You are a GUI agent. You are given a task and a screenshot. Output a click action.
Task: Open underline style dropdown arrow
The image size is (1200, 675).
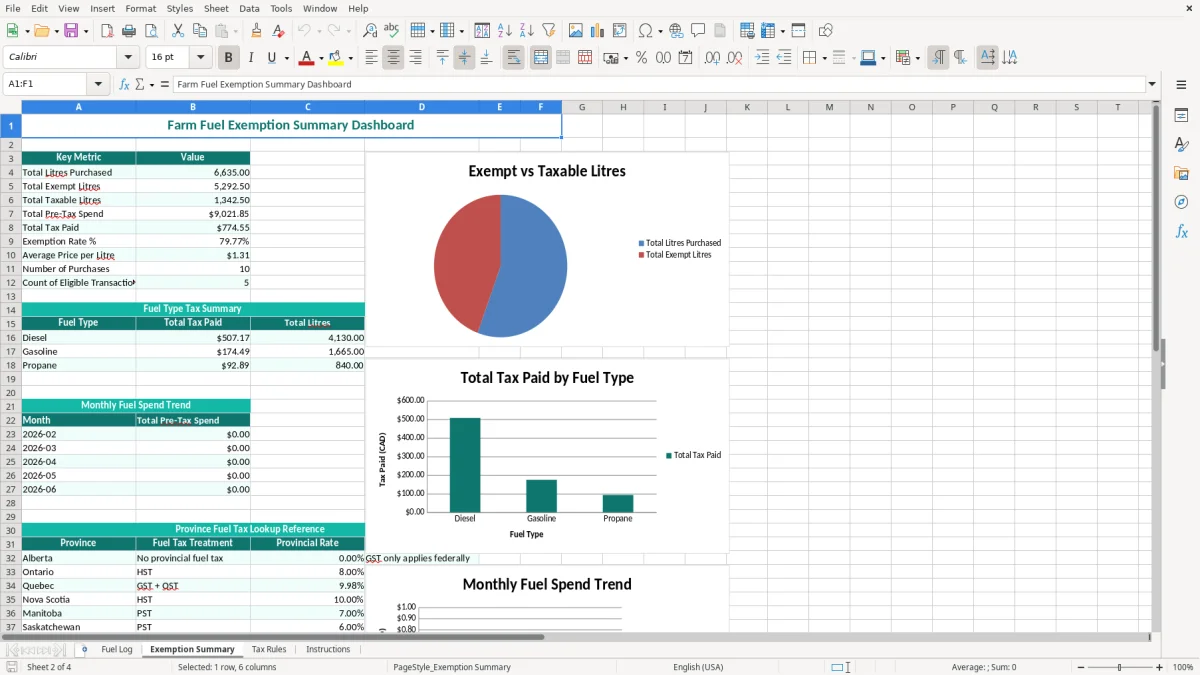click(286, 58)
